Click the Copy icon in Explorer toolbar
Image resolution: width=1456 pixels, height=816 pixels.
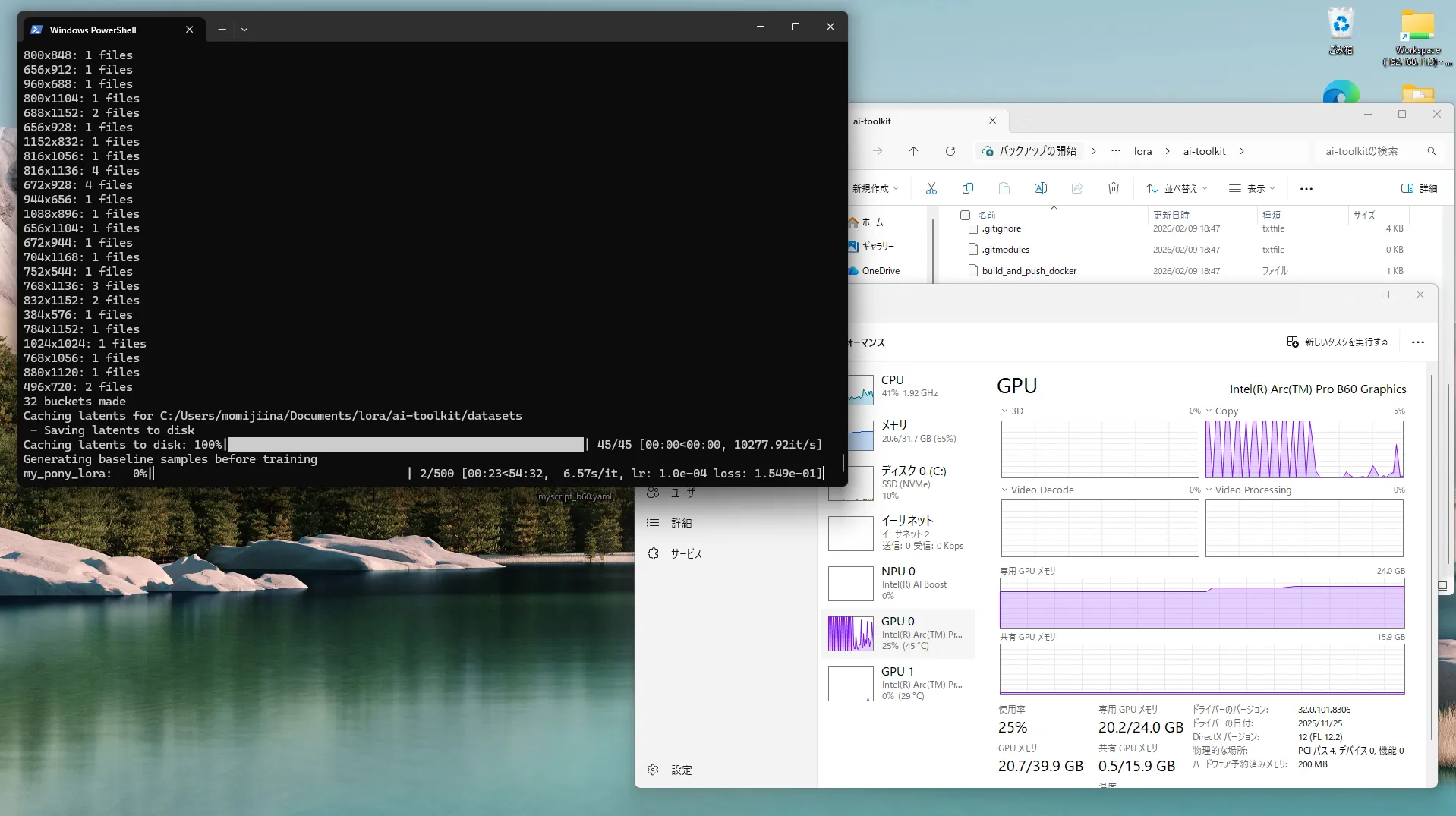click(967, 188)
